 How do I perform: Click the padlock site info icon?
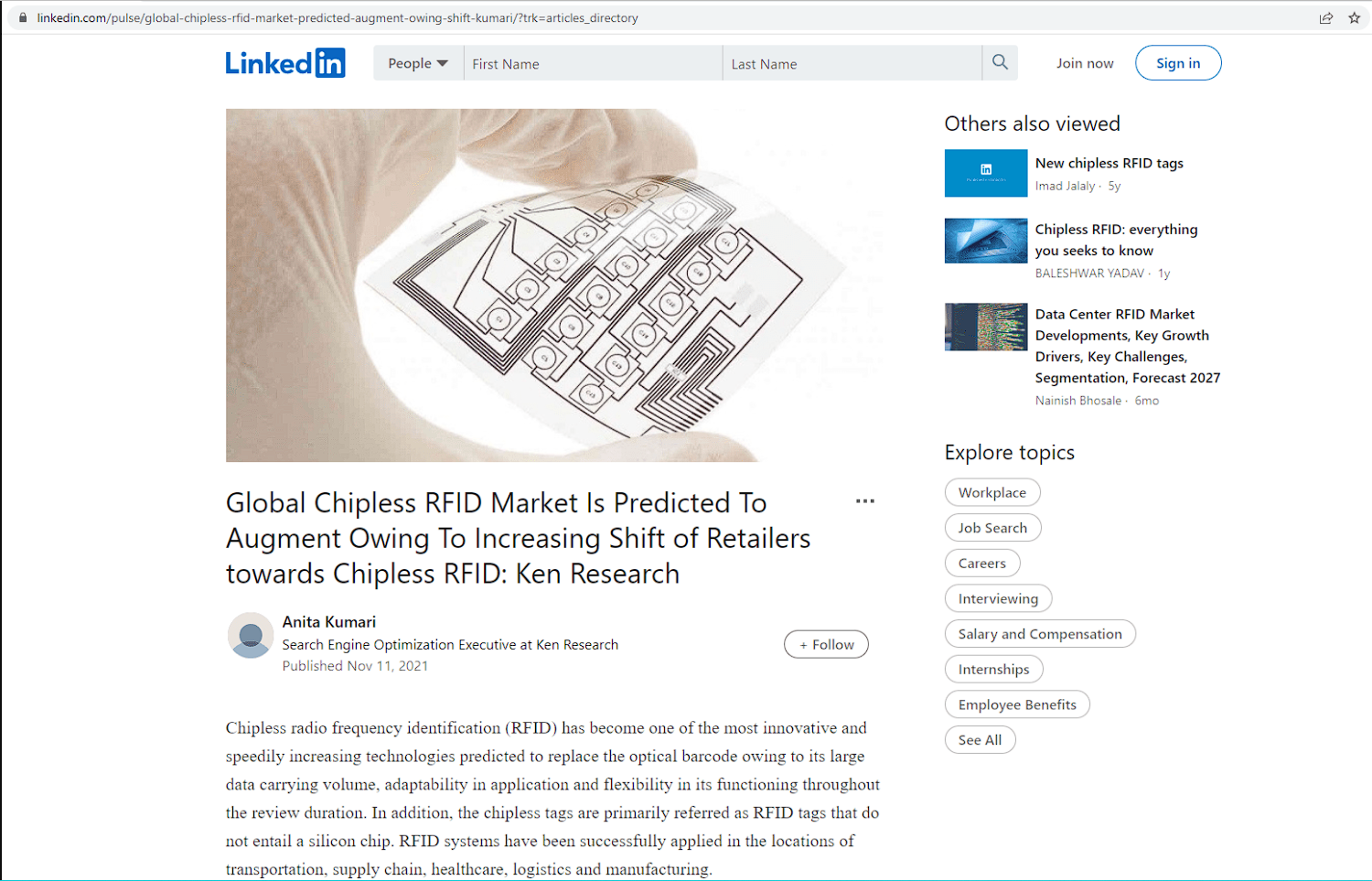click(23, 17)
